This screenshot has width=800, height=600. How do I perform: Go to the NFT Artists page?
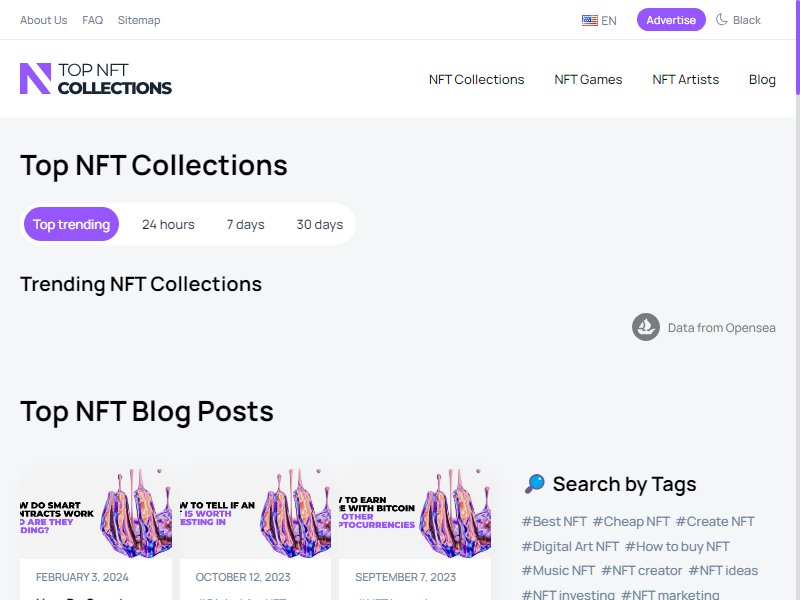click(685, 80)
